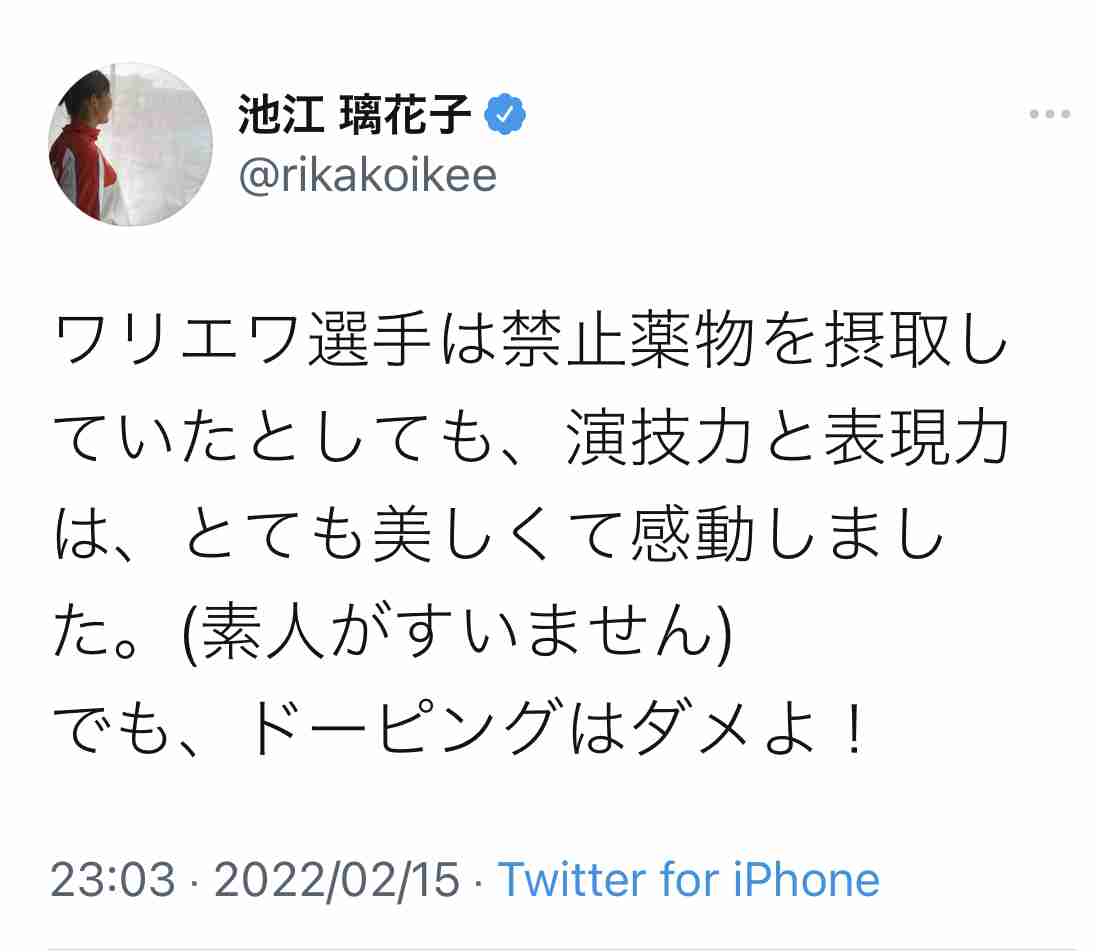1096x952 pixels.
Task: Open the profile photo of 池江 璃花子
Action: [130, 144]
